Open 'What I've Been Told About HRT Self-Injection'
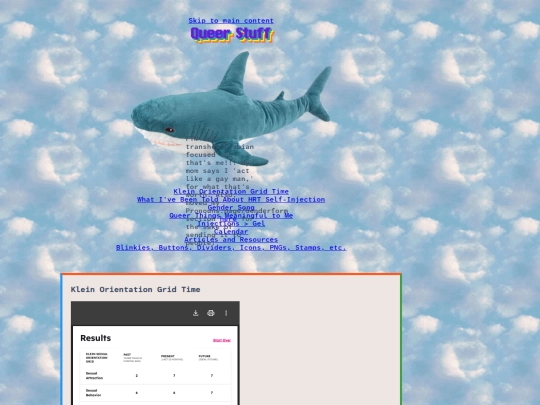The image size is (540, 405). 231,199
